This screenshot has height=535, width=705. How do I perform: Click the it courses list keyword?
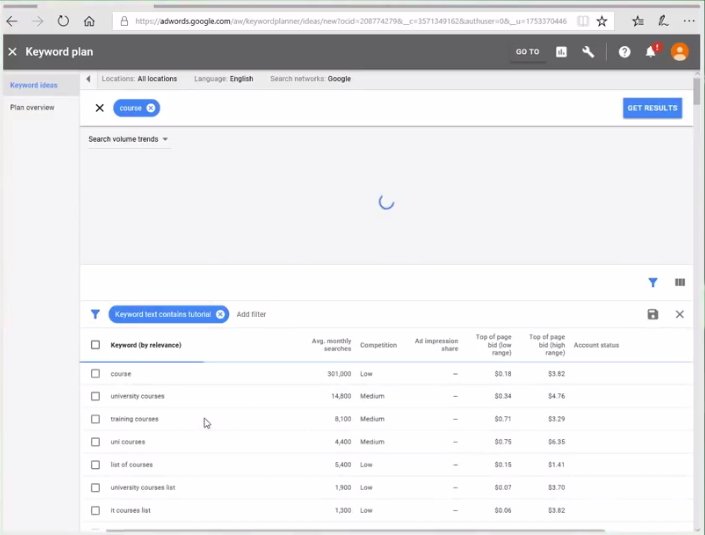point(130,510)
